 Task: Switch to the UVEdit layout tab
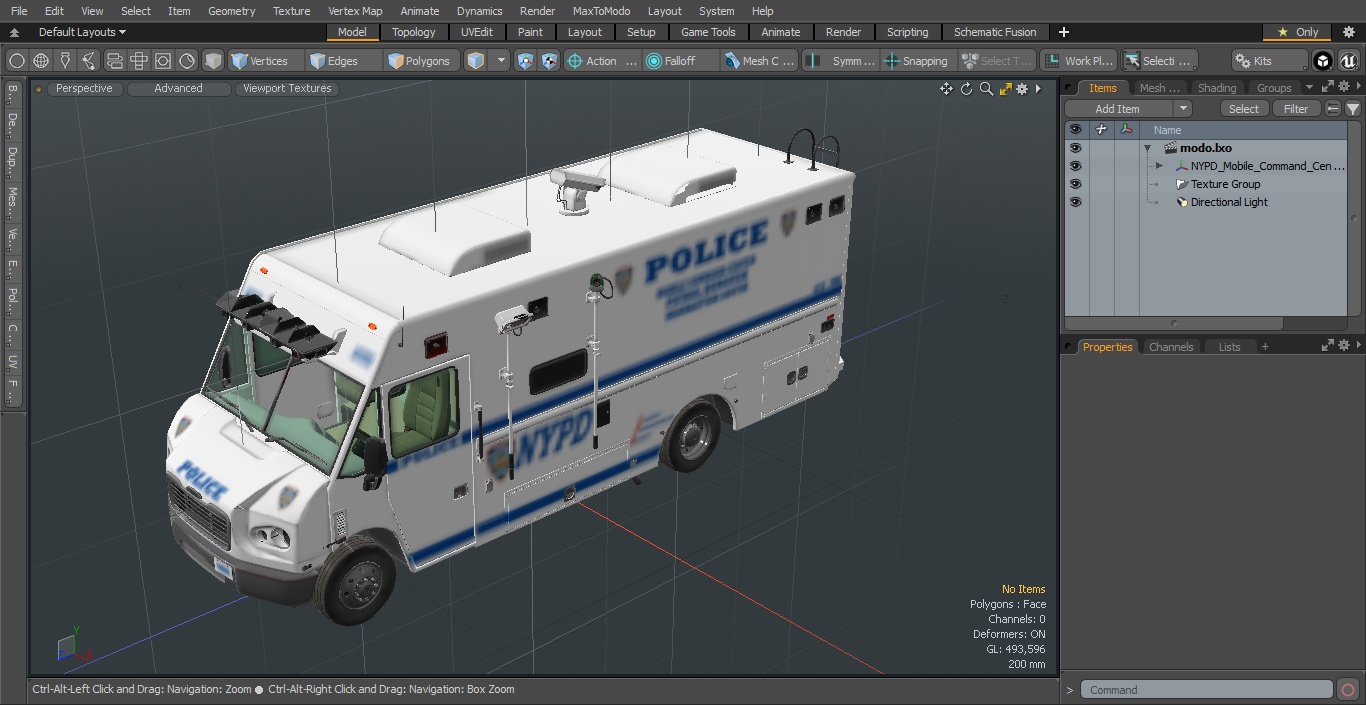click(x=477, y=32)
